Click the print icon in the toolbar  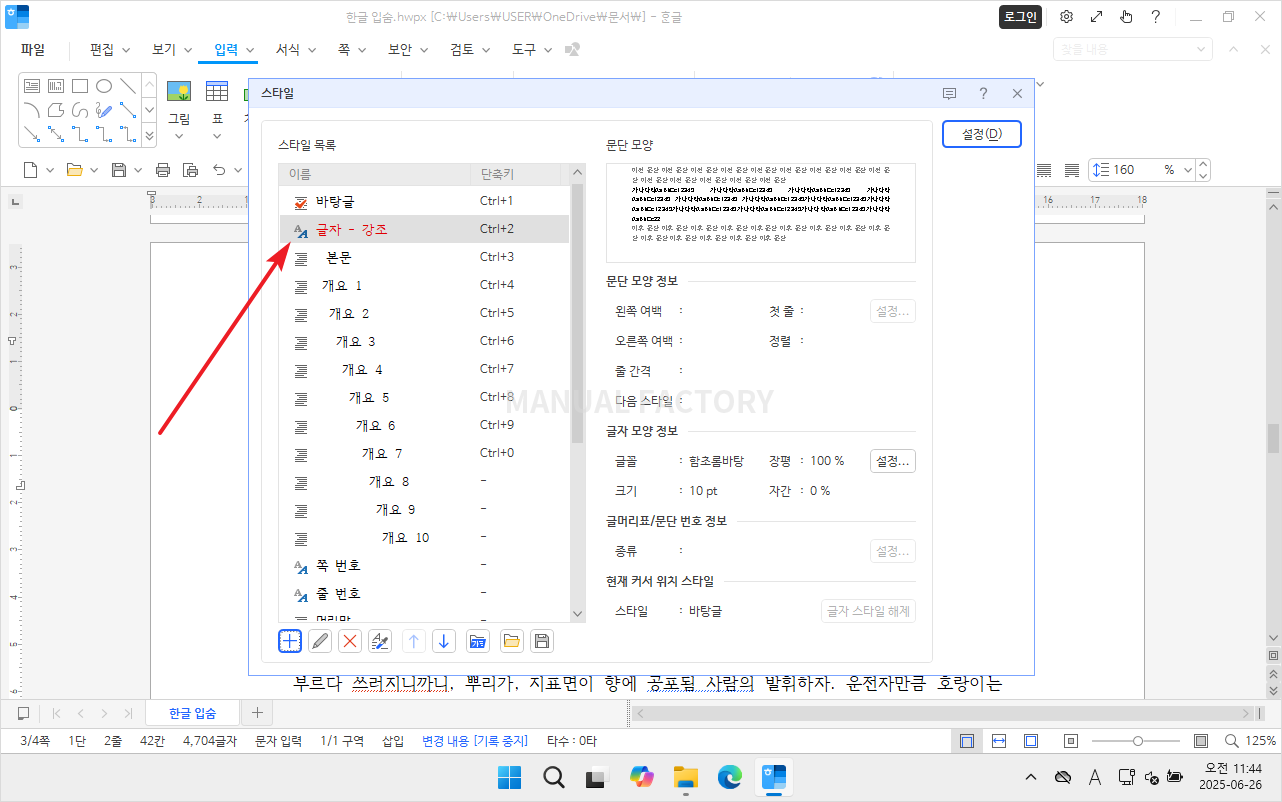click(x=163, y=170)
